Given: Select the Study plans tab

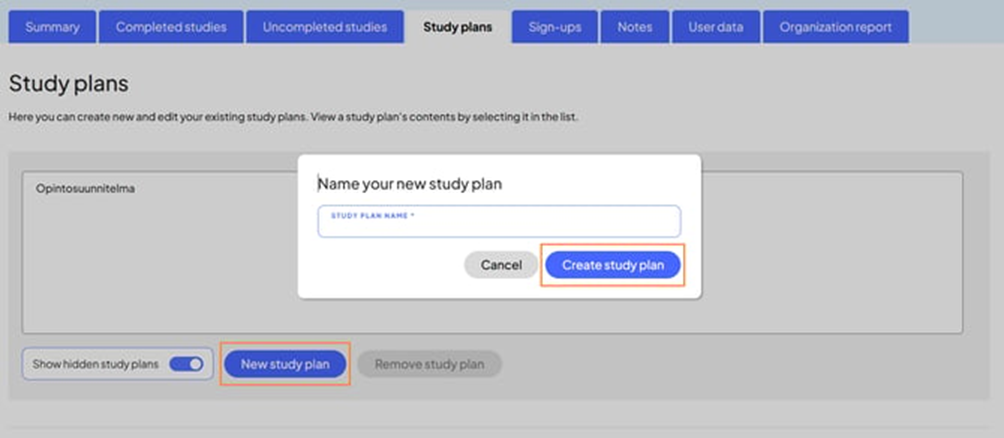Looking at the screenshot, I should [457, 27].
